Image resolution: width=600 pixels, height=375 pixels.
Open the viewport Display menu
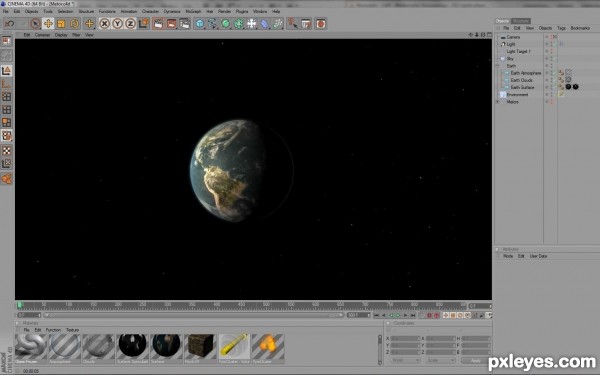click(61, 35)
